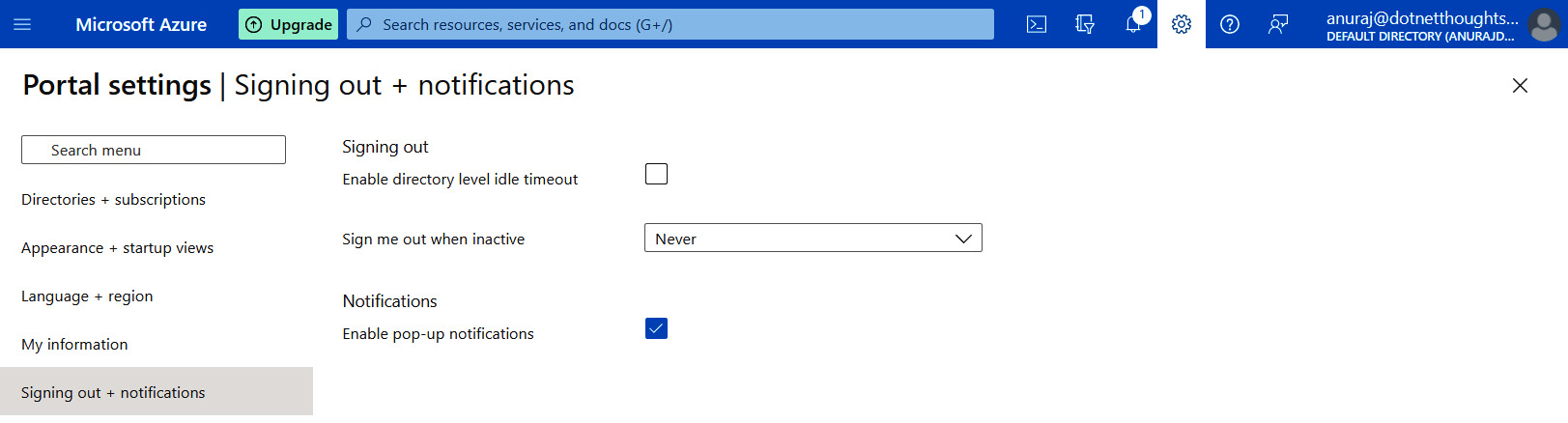This screenshot has width=1568, height=423.
Task: Open the Directories filter icon in header
Action: (1085, 24)
